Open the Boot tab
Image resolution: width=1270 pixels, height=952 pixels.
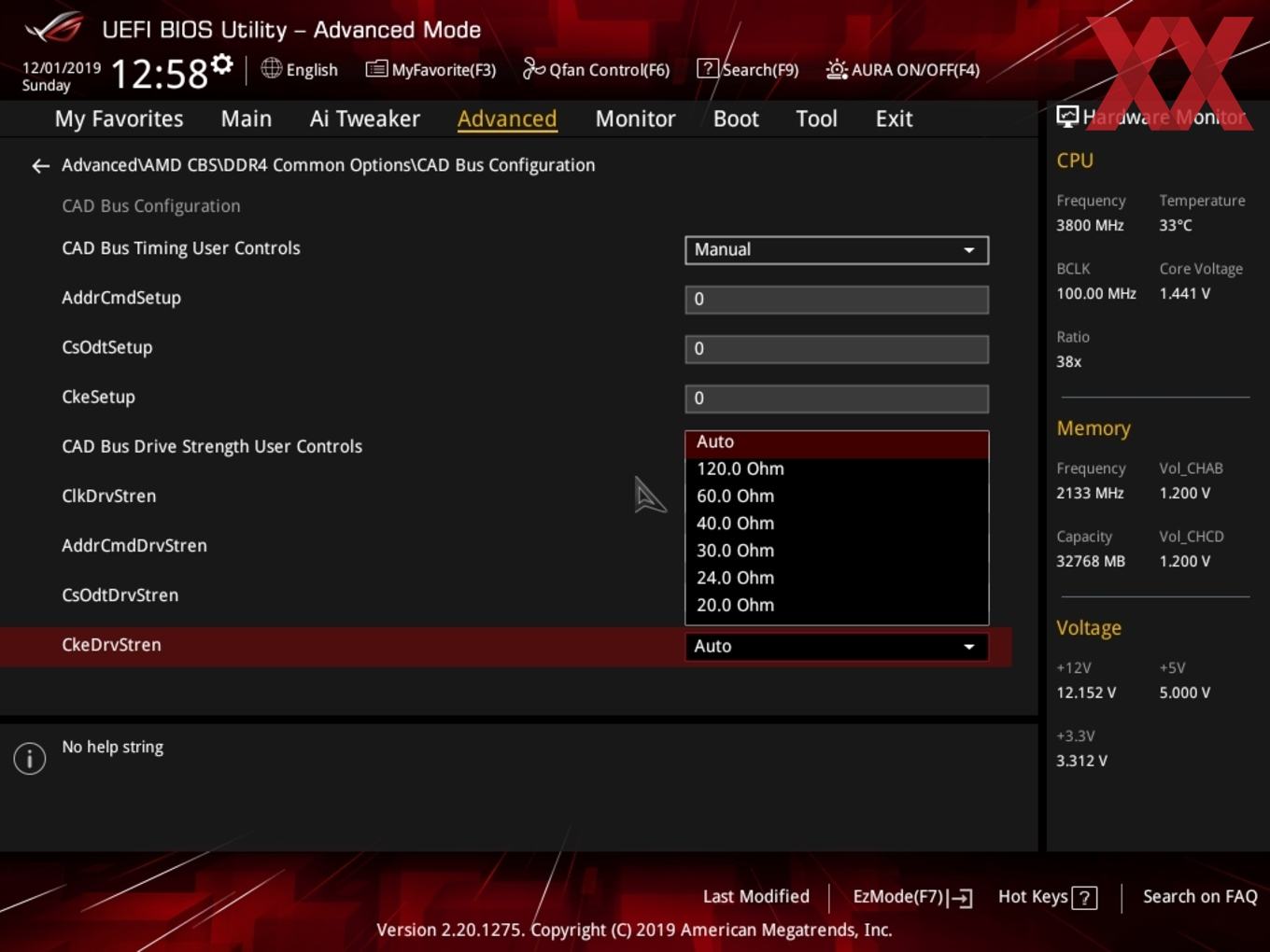pos(736,119)
